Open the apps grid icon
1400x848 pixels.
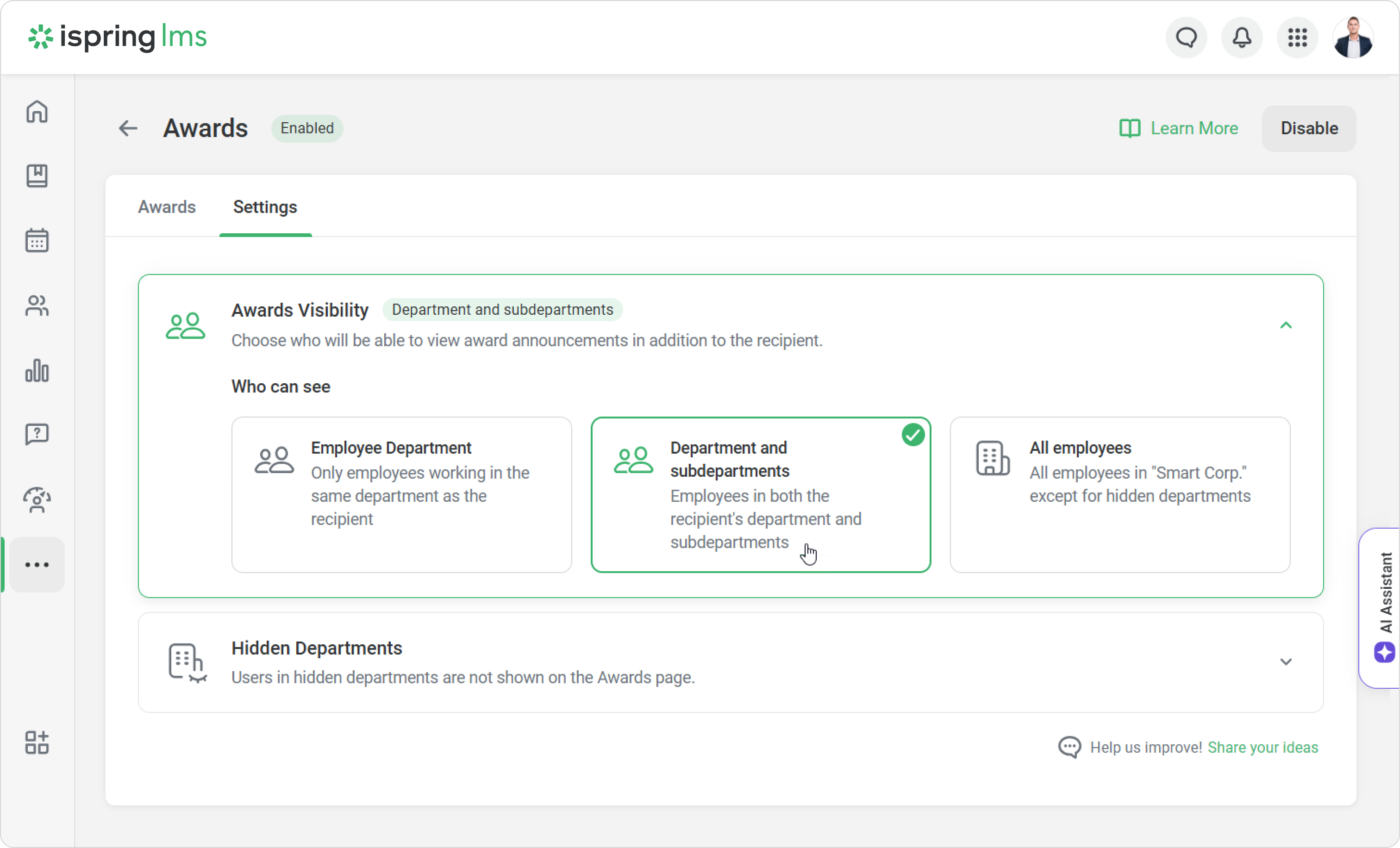click(x=1297, y=38)
